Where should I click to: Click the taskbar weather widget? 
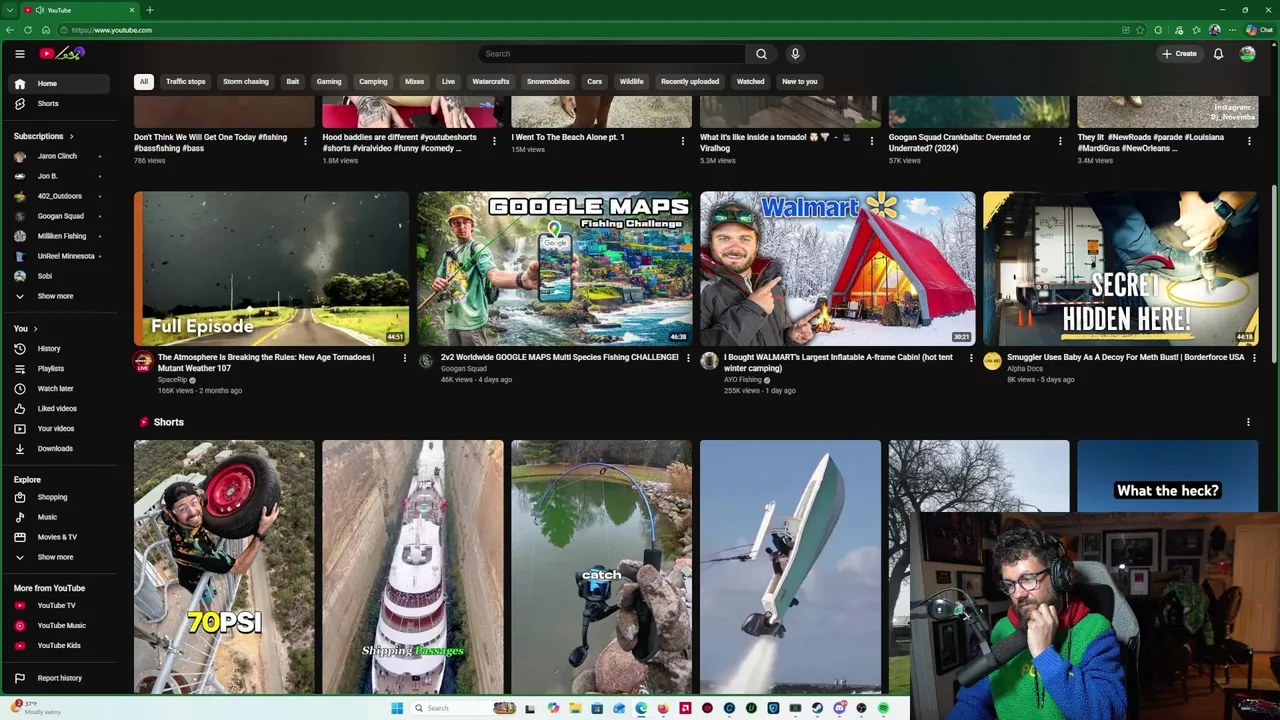pos(35,708)
